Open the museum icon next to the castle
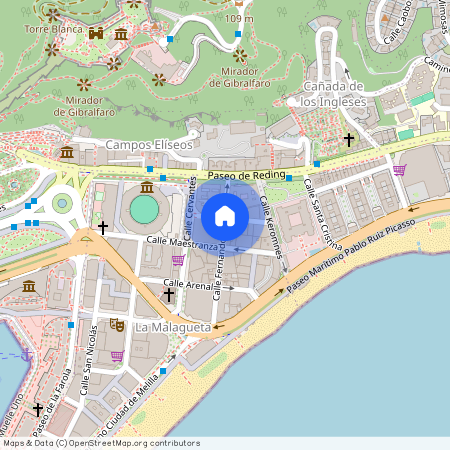 coord(121,34)
